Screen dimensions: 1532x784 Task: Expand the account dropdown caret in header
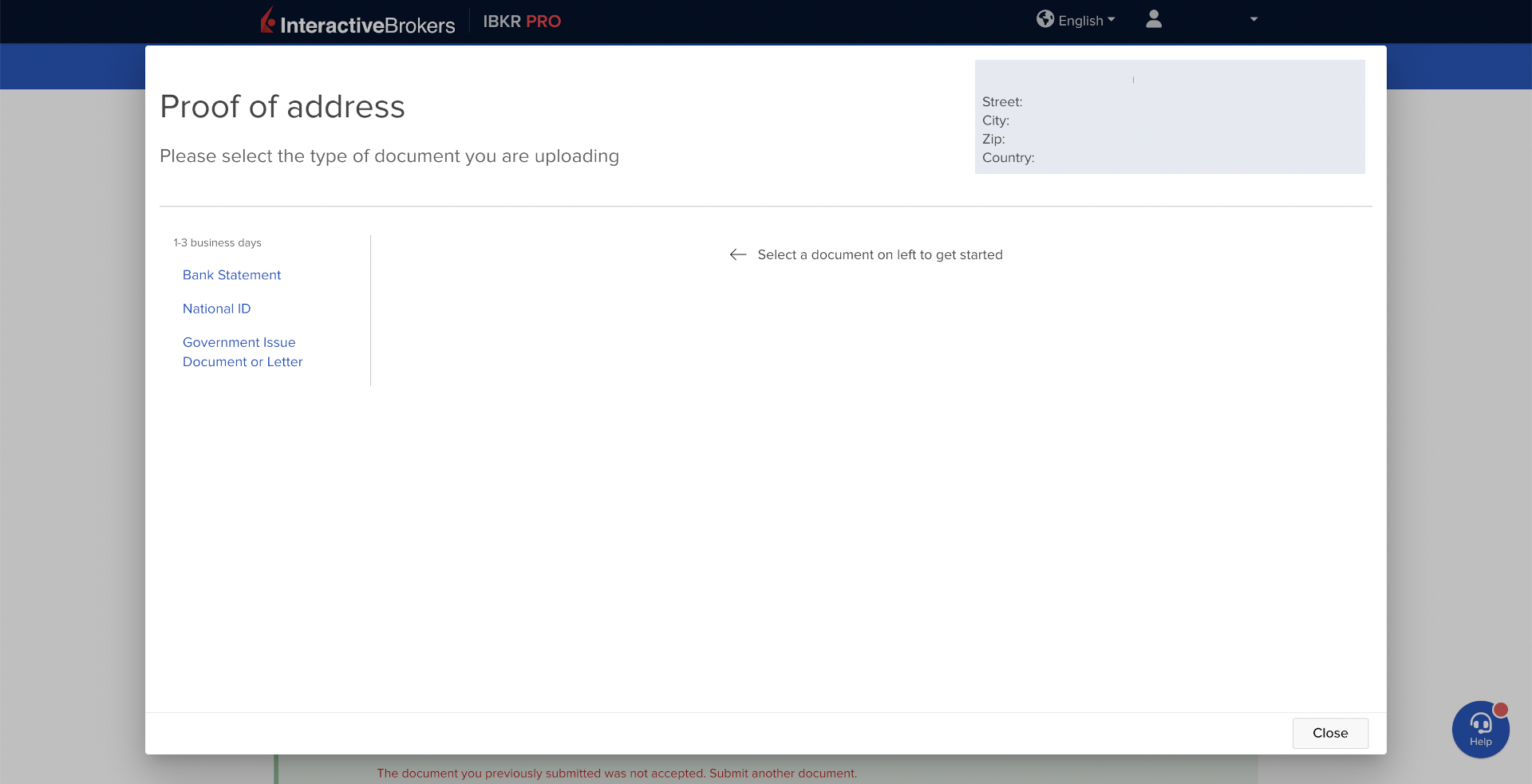click(1254, 19)
